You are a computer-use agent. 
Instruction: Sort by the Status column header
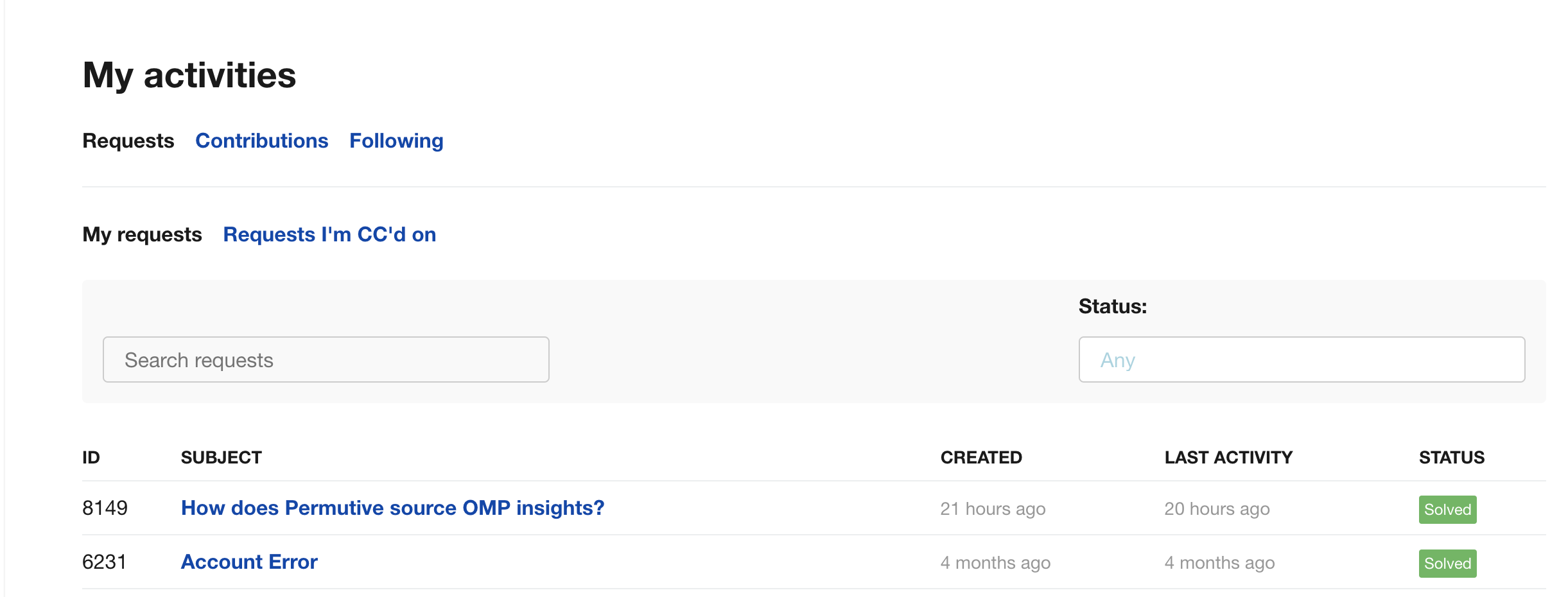click(x=1452, y=458)
